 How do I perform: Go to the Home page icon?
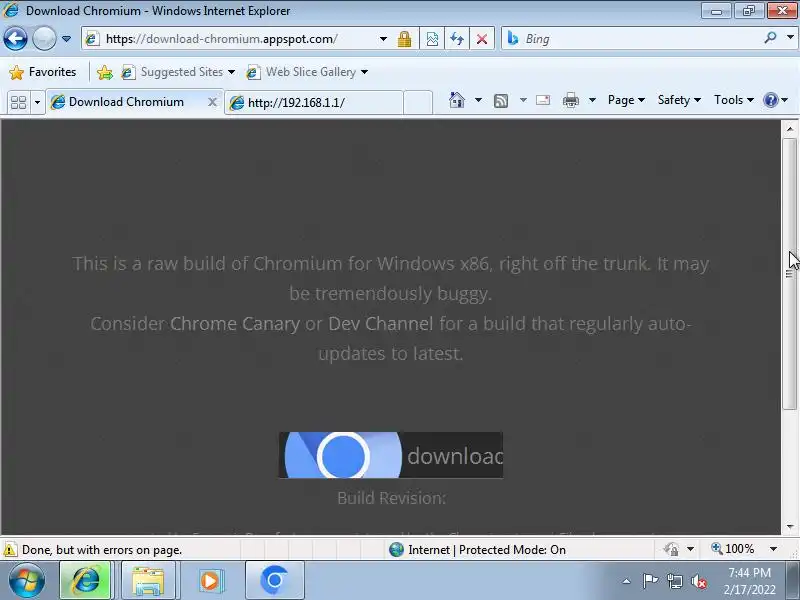click(457, 100)
